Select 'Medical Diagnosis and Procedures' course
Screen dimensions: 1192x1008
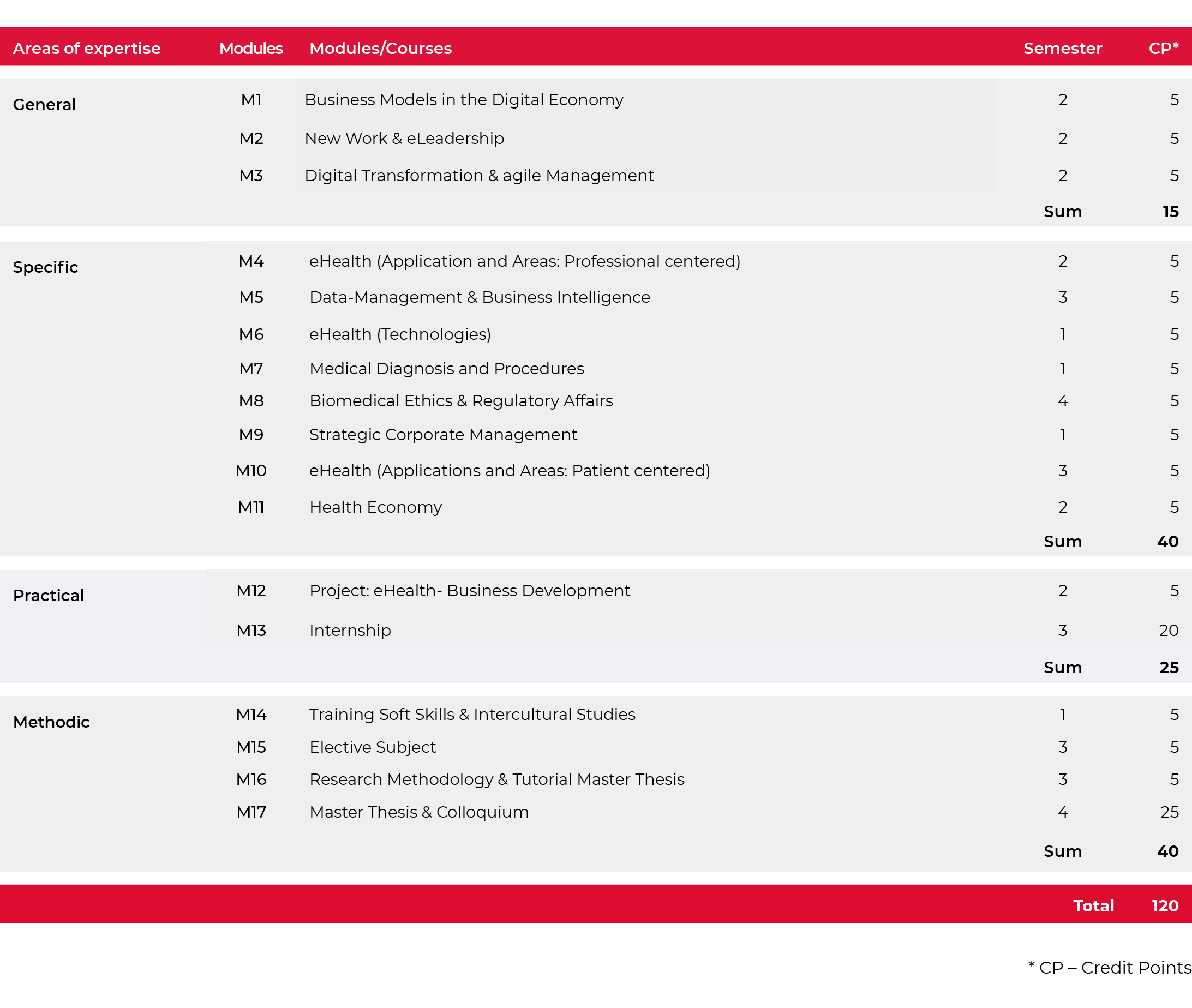point(446,369)
